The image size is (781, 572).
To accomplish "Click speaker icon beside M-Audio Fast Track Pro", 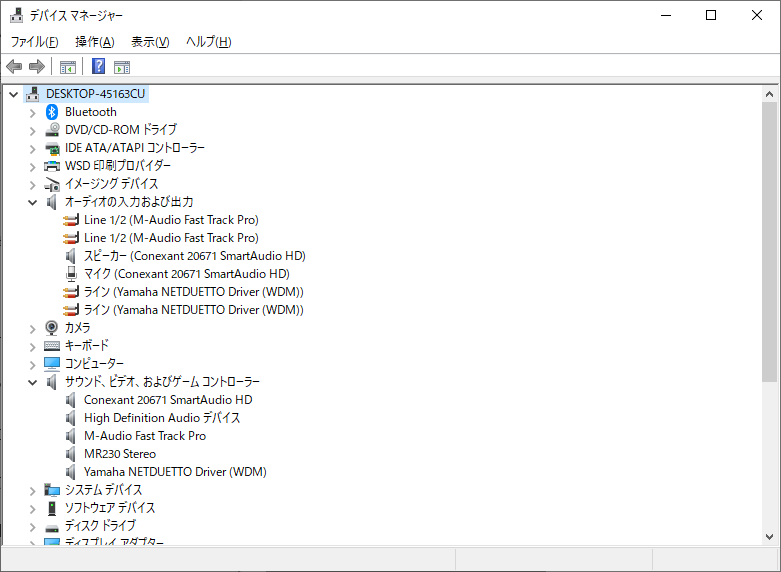I will [71, 435].
